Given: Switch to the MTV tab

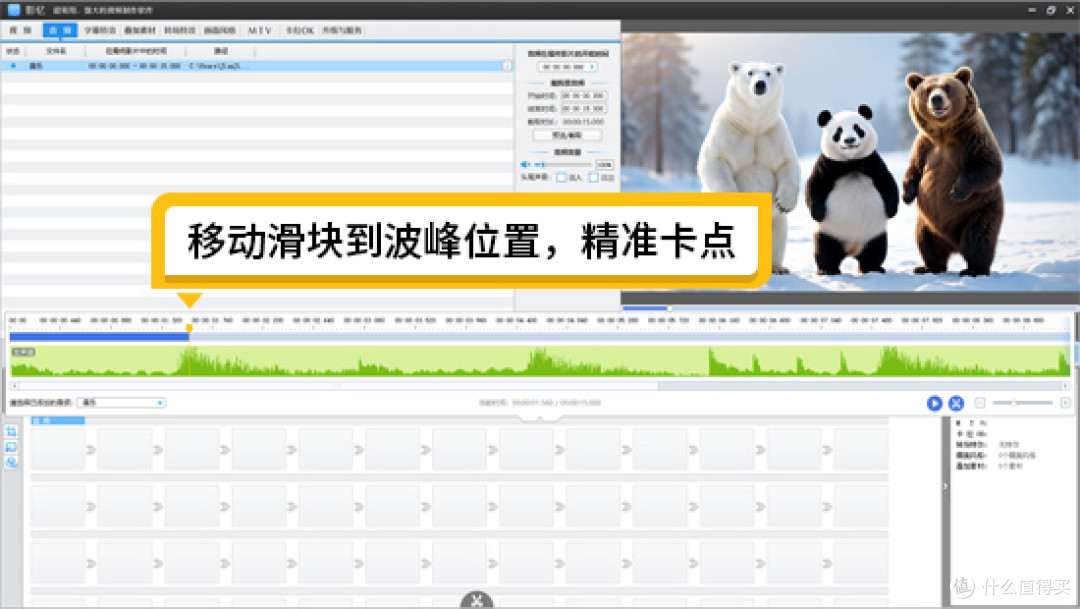Looking at the screenshot, I should pos(260,30).
